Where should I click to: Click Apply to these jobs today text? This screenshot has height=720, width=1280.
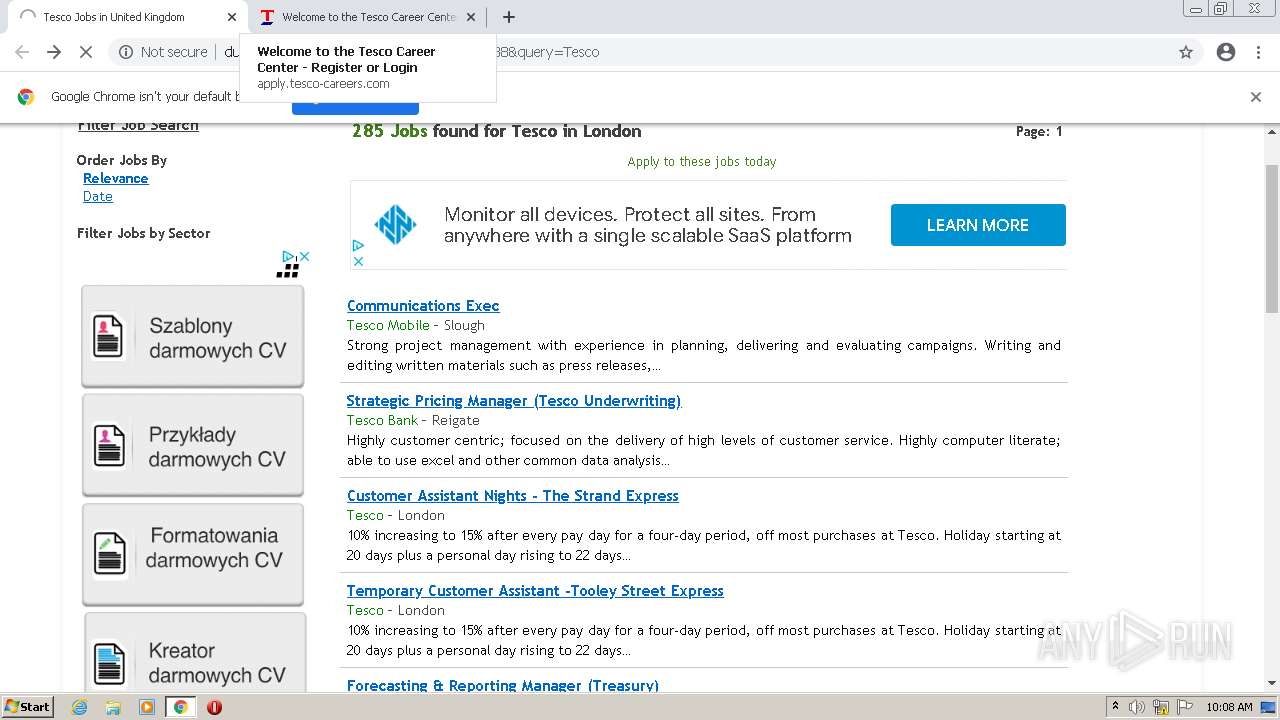coord(702,161)
